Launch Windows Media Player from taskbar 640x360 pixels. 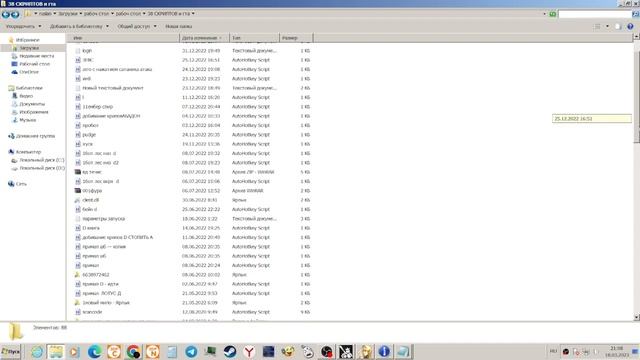(x=74, y=351)
